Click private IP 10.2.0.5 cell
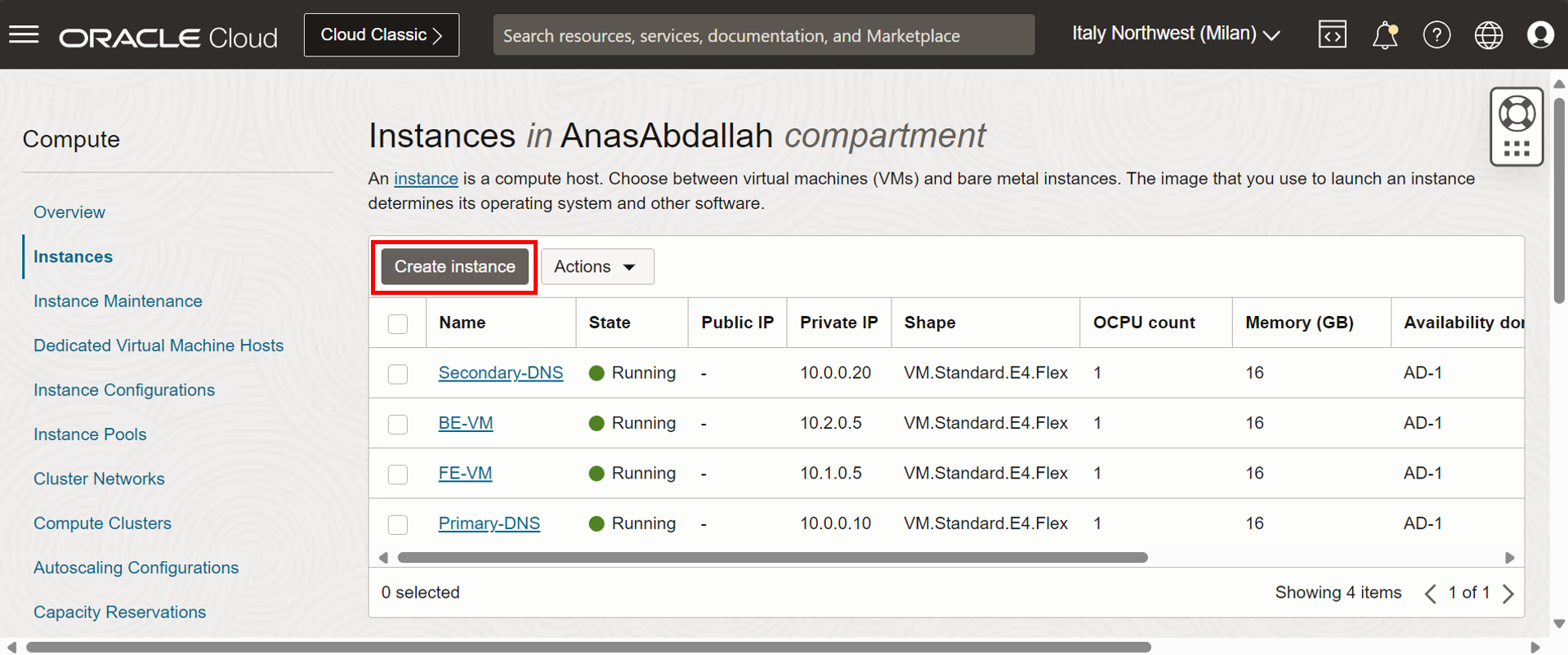The width and height of the screenshot is (1568, 655). tap(830, 423)
